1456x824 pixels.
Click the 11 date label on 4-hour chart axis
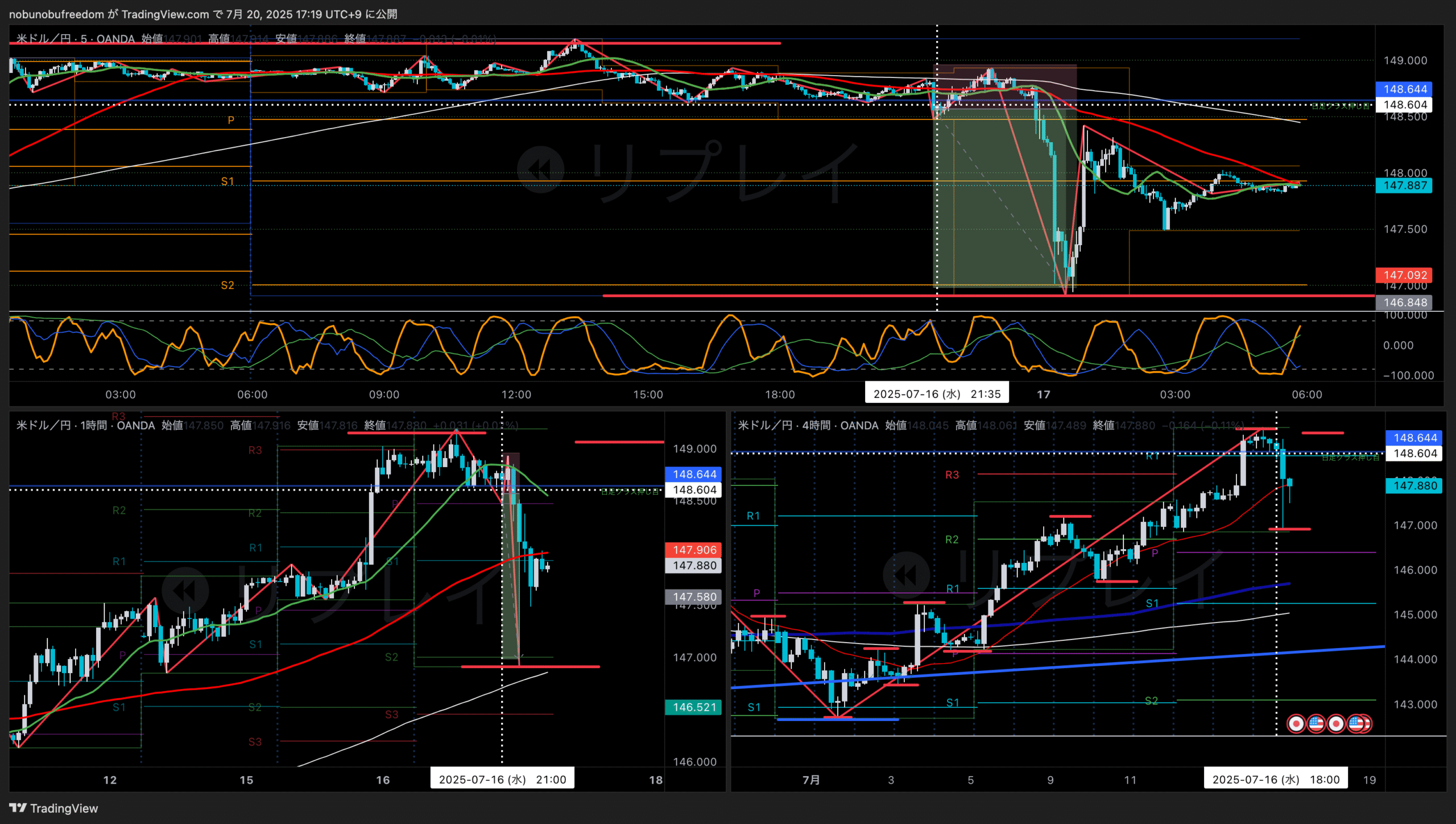(x=1130, y=780)
